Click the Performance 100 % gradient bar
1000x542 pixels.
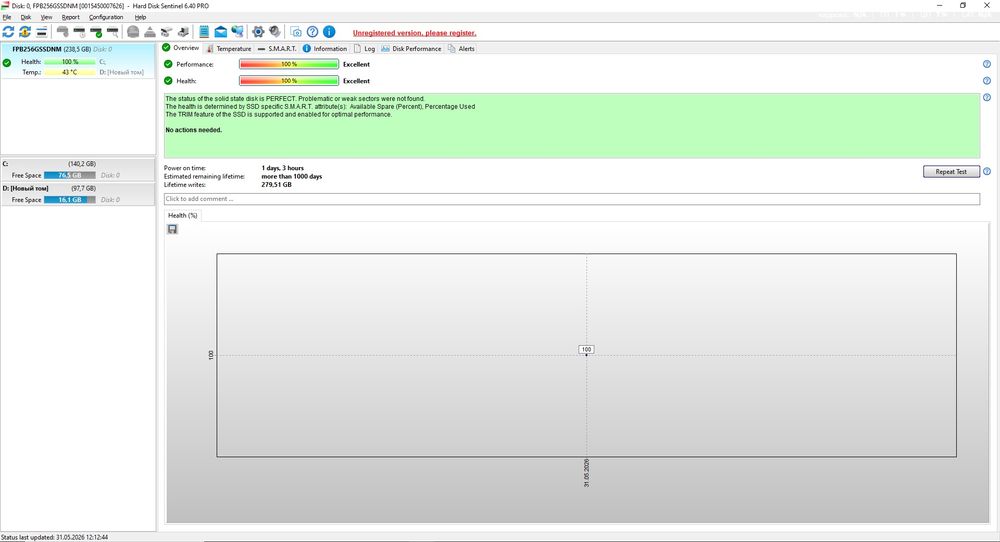[x=289, y=64]
